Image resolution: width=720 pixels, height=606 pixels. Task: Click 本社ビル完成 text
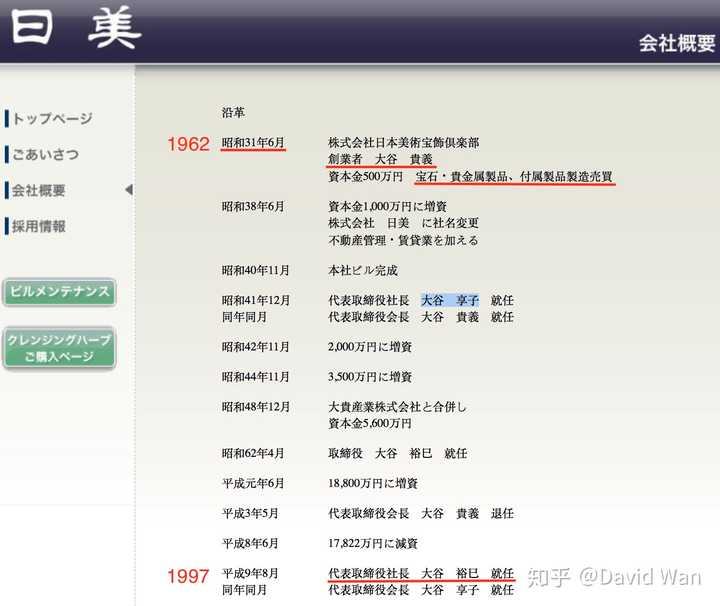[x=363, y=270]
